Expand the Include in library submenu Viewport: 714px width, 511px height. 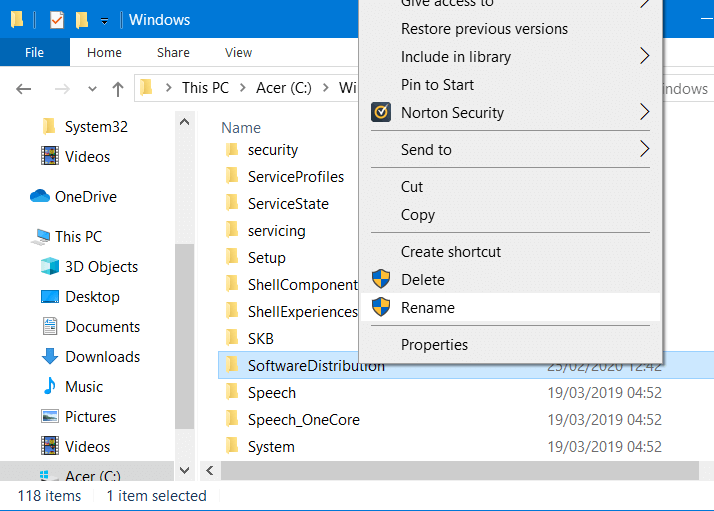645,57
